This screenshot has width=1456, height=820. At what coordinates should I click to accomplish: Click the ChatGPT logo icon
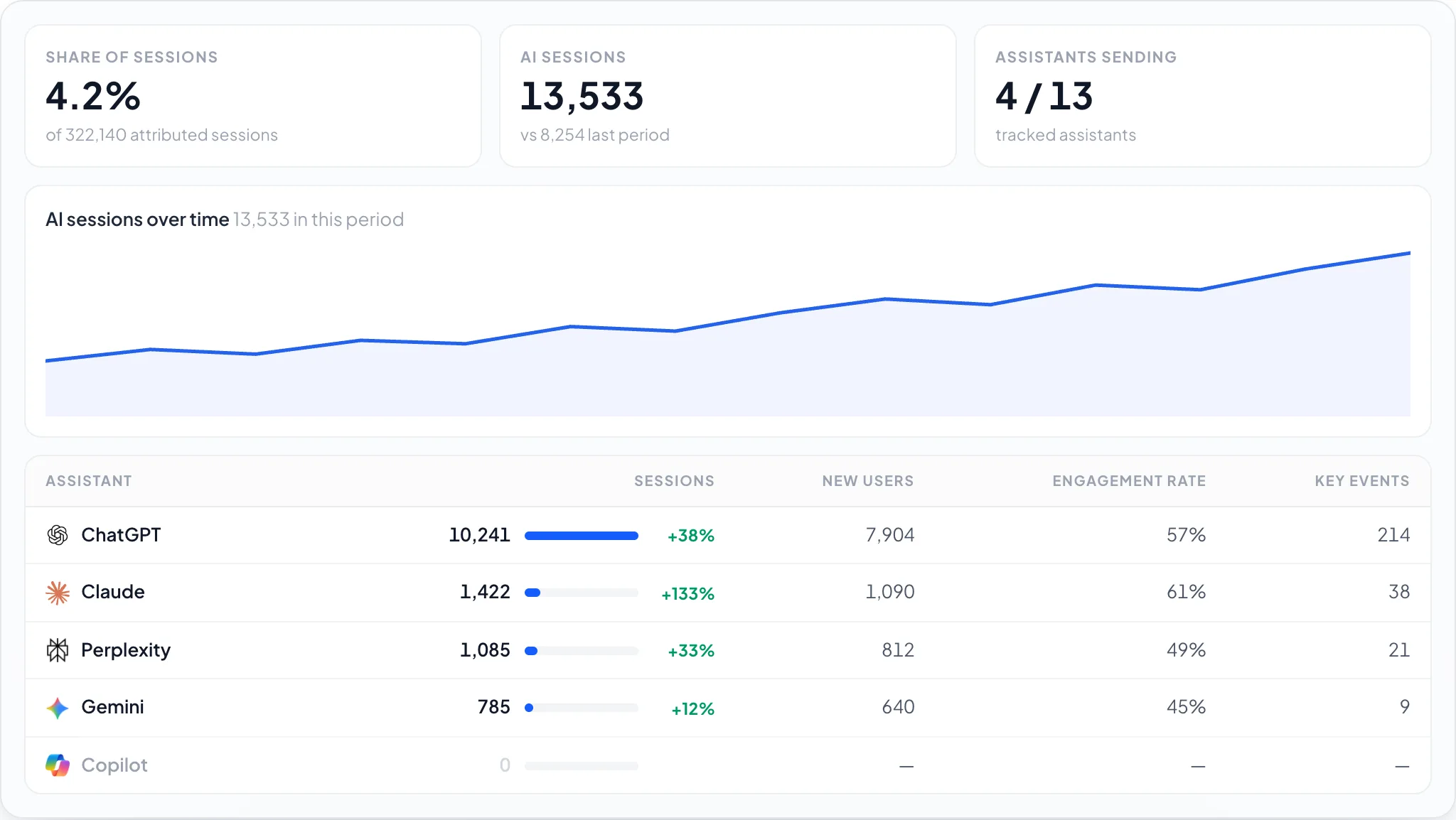58,535
